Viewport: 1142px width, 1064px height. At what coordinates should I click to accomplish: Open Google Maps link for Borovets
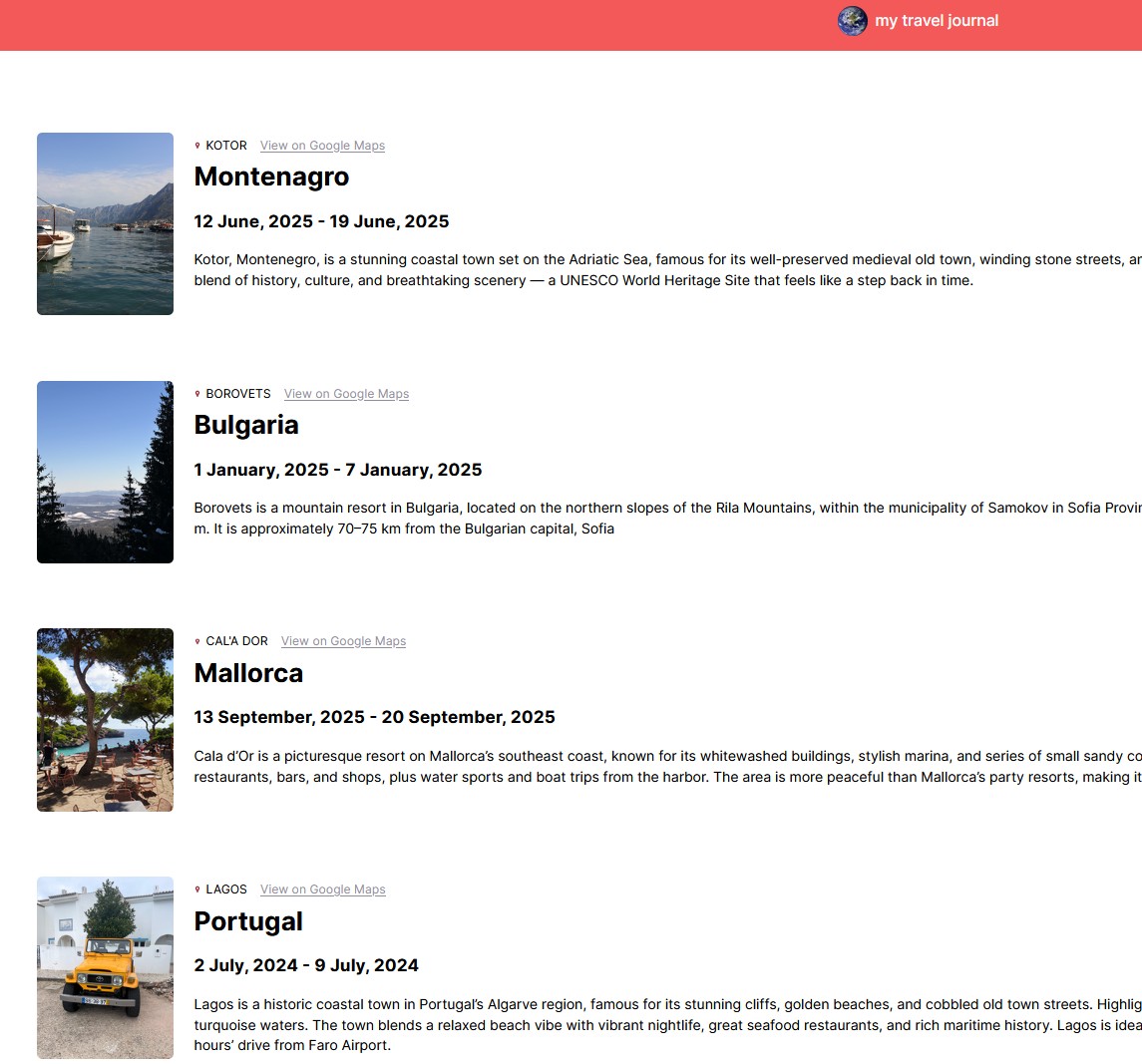346,394
